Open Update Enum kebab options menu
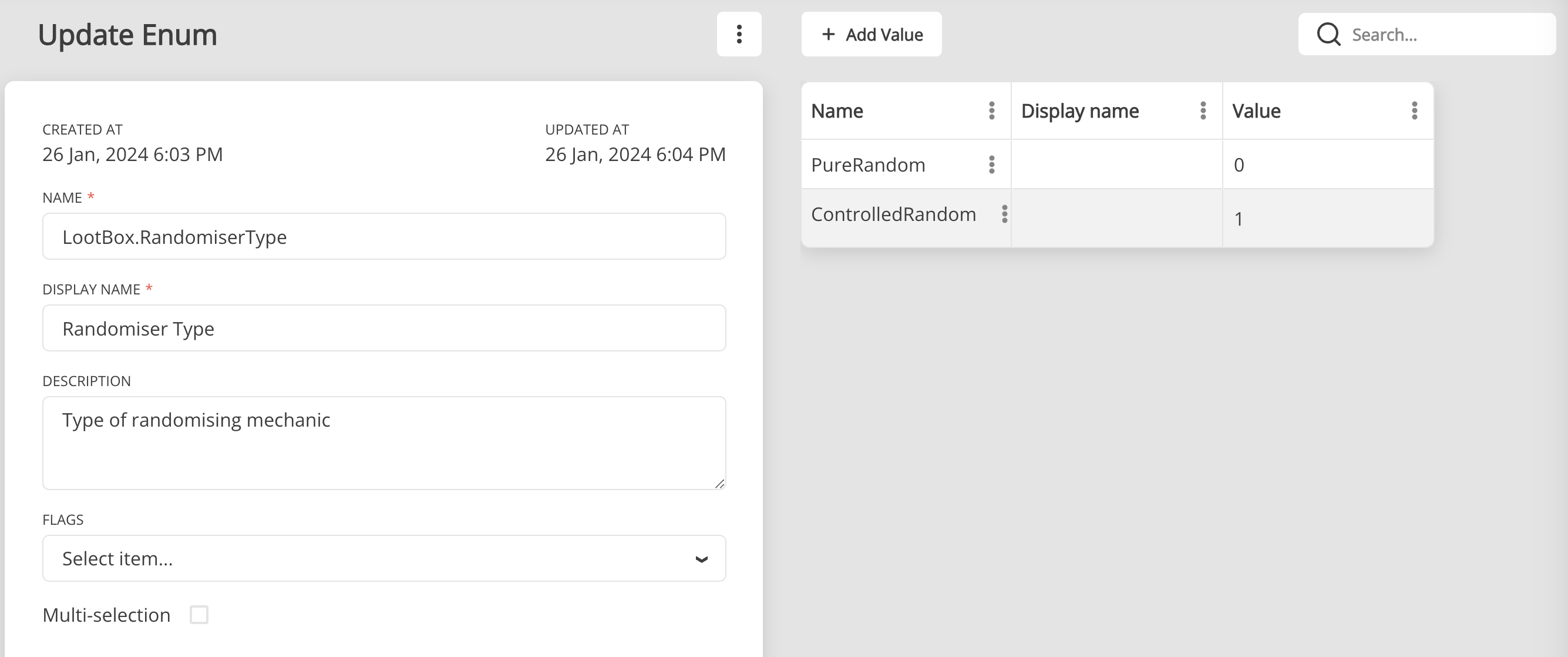 click(x=739, y=34)
